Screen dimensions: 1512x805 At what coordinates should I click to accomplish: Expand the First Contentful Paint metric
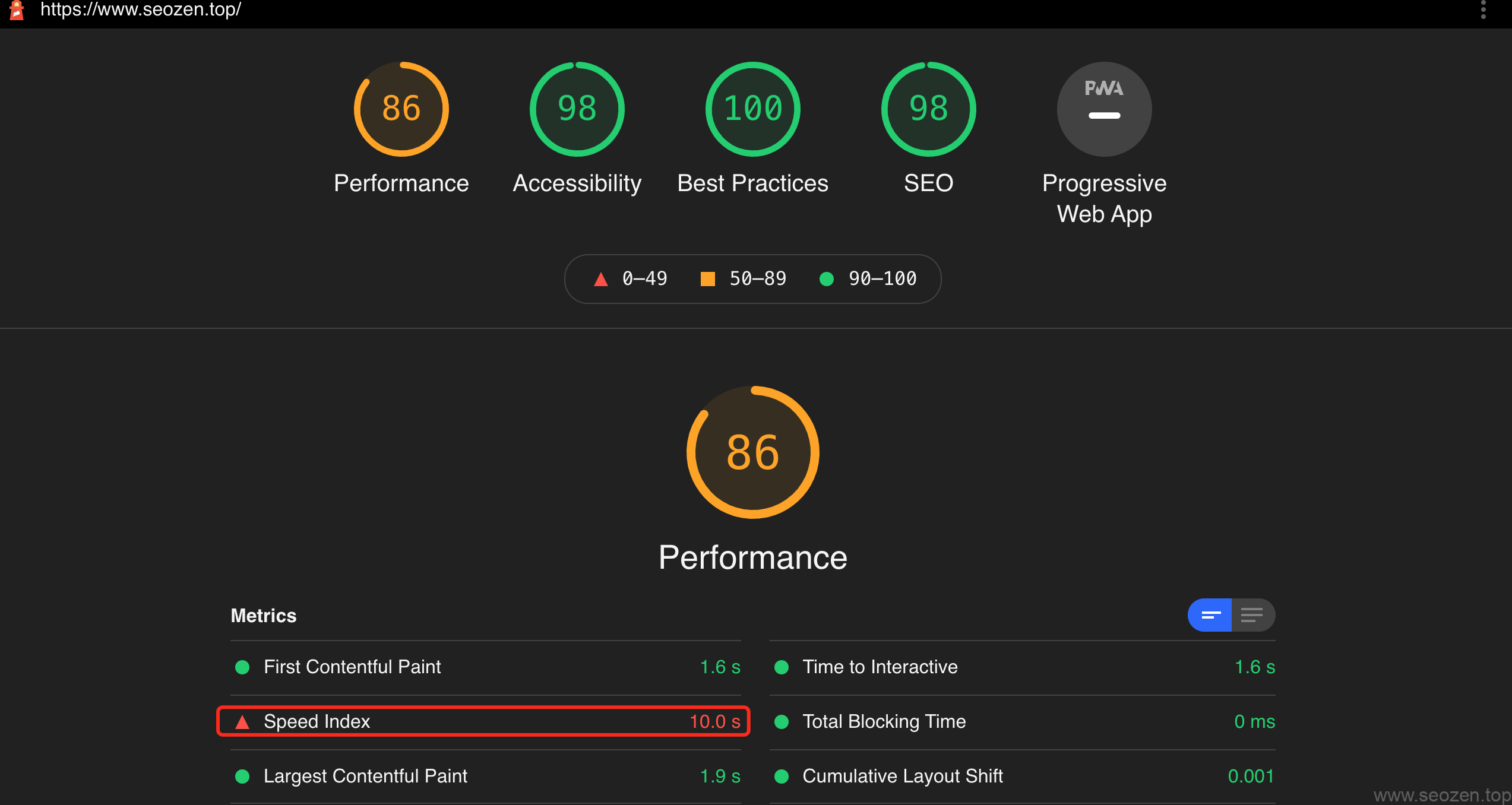click(353, 667)
